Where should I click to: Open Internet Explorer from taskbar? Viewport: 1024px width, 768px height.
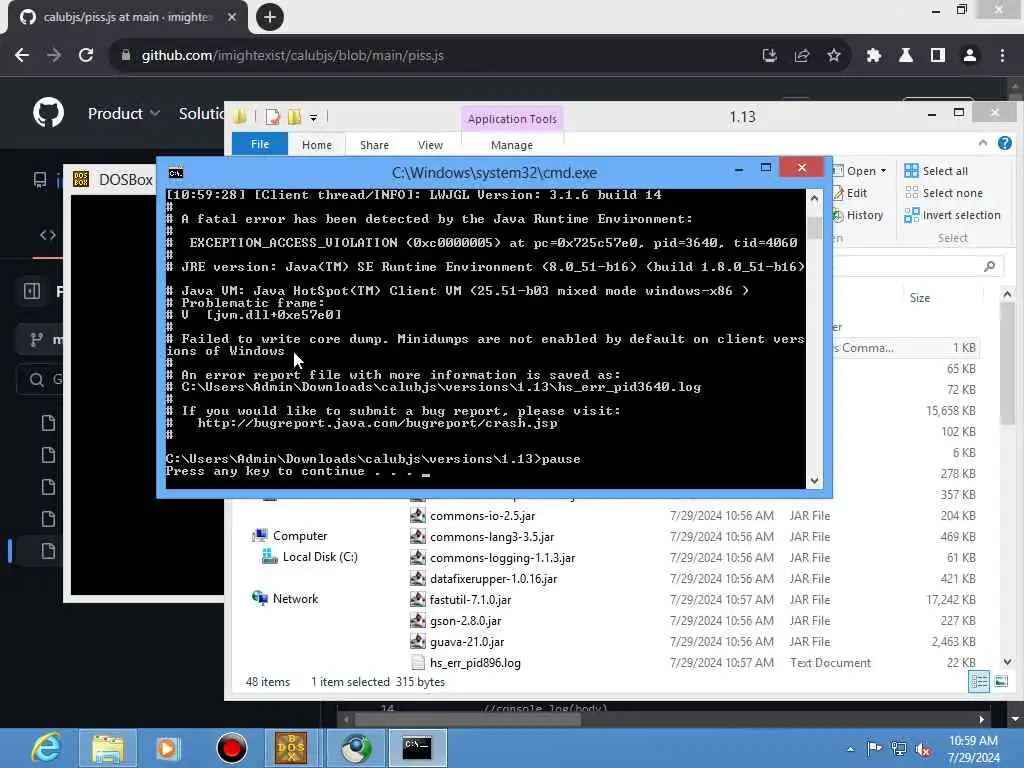46,748
